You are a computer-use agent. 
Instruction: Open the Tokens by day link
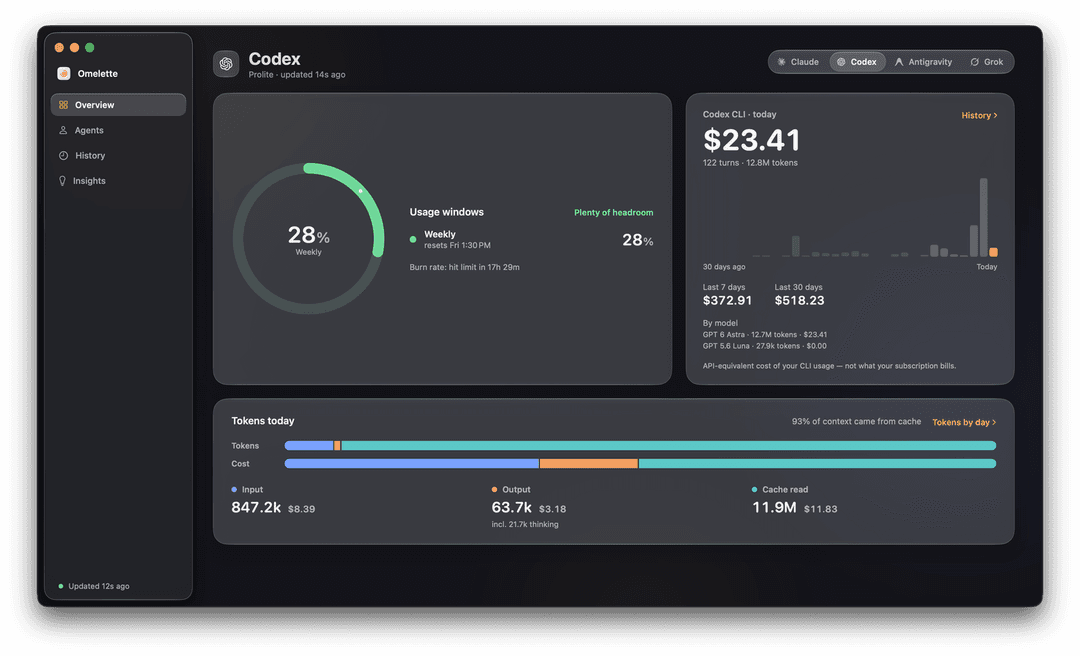pos(964,422)
